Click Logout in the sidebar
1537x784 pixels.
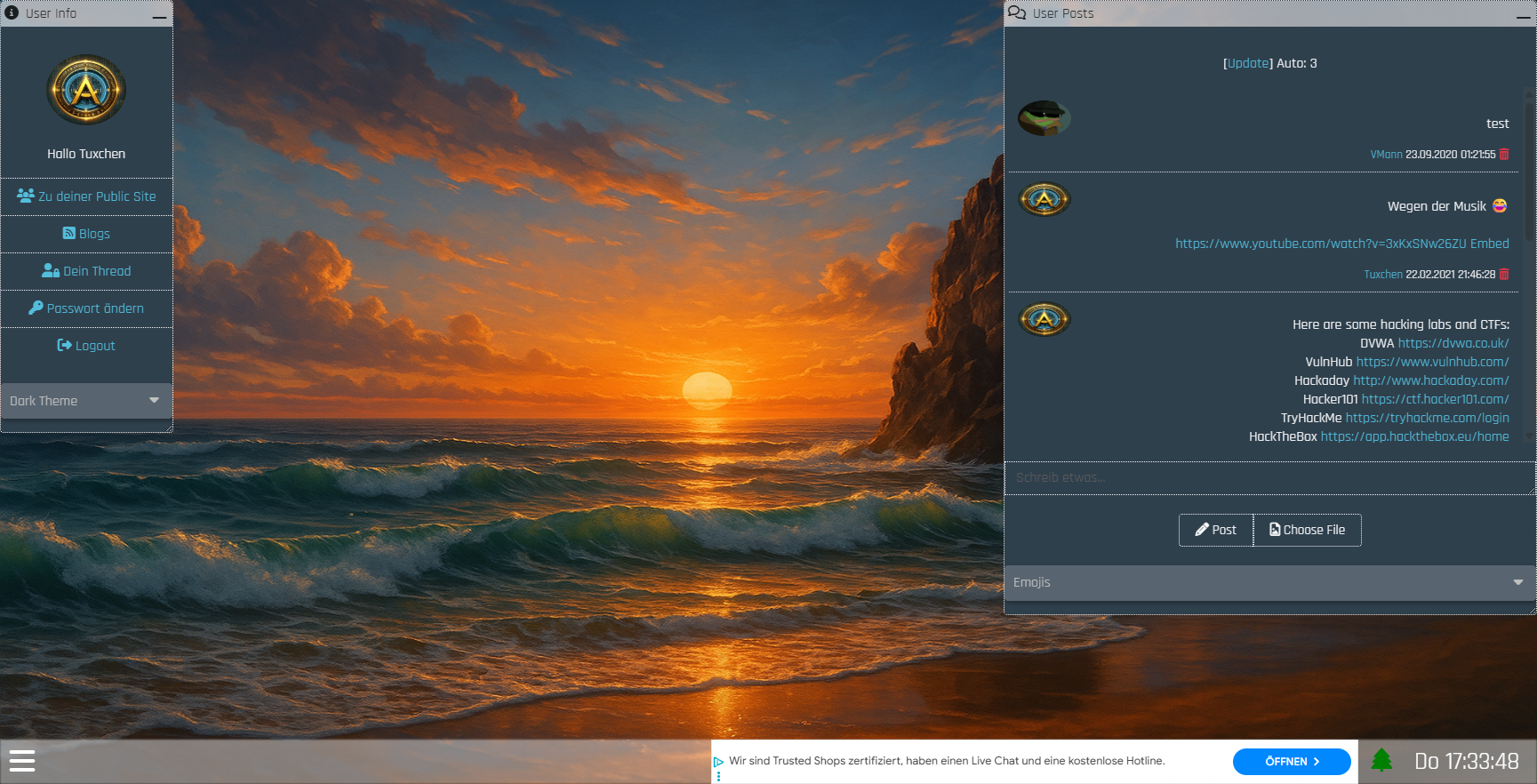(x=86, y=346)
